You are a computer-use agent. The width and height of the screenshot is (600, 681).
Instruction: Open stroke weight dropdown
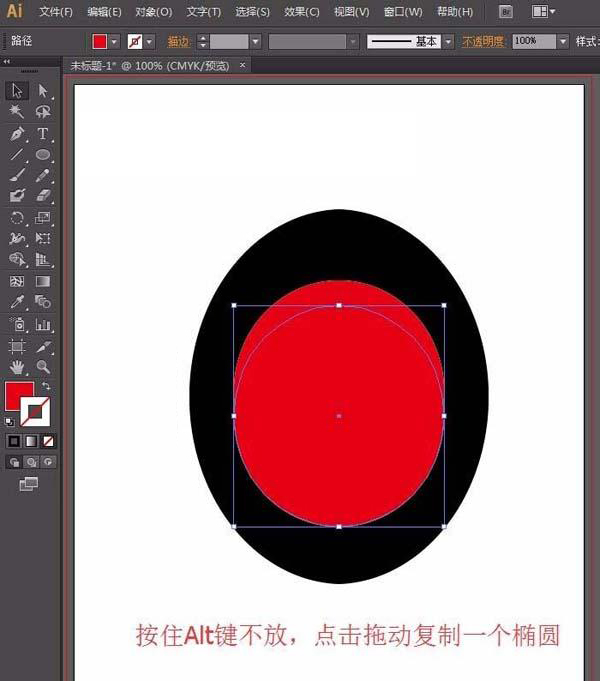[255, 42]
